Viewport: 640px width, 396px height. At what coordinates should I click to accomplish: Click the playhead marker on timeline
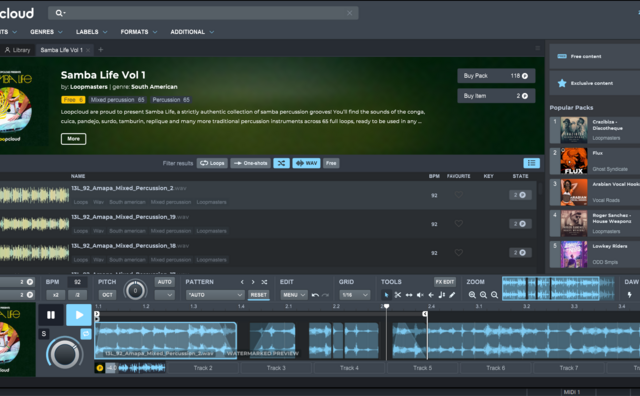tap(386, 306)
